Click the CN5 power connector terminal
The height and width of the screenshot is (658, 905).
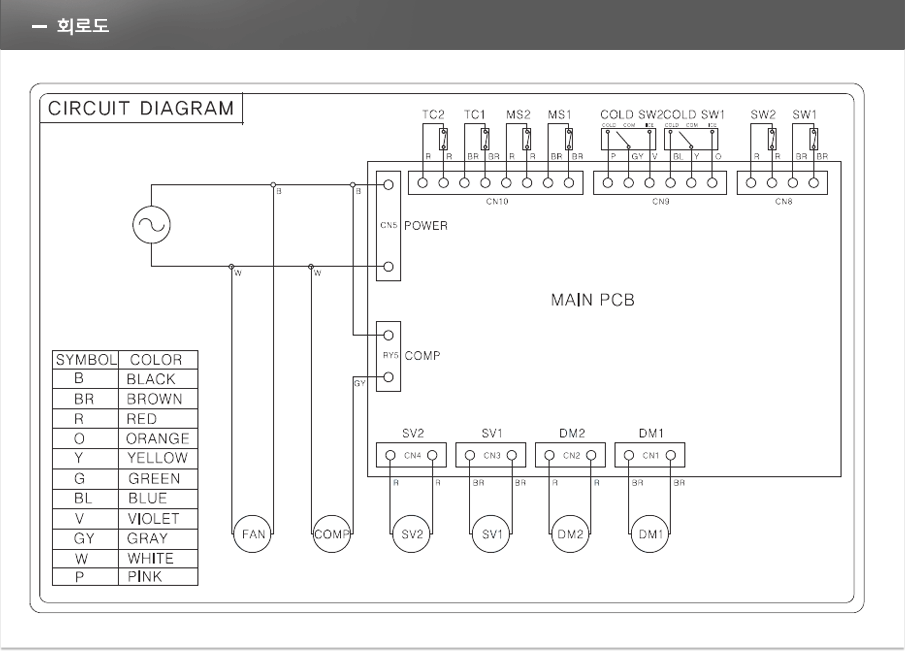point(387,226)
